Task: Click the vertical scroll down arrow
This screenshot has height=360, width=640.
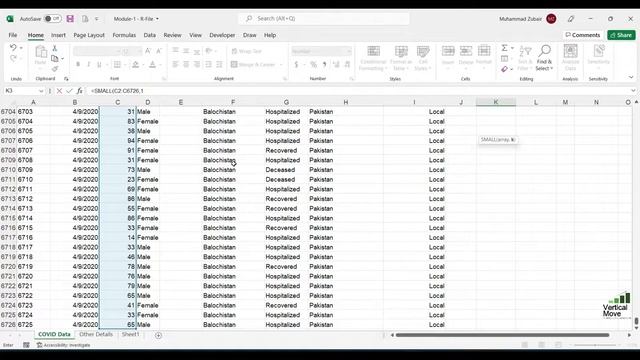Action: click(x=636, y=327)
